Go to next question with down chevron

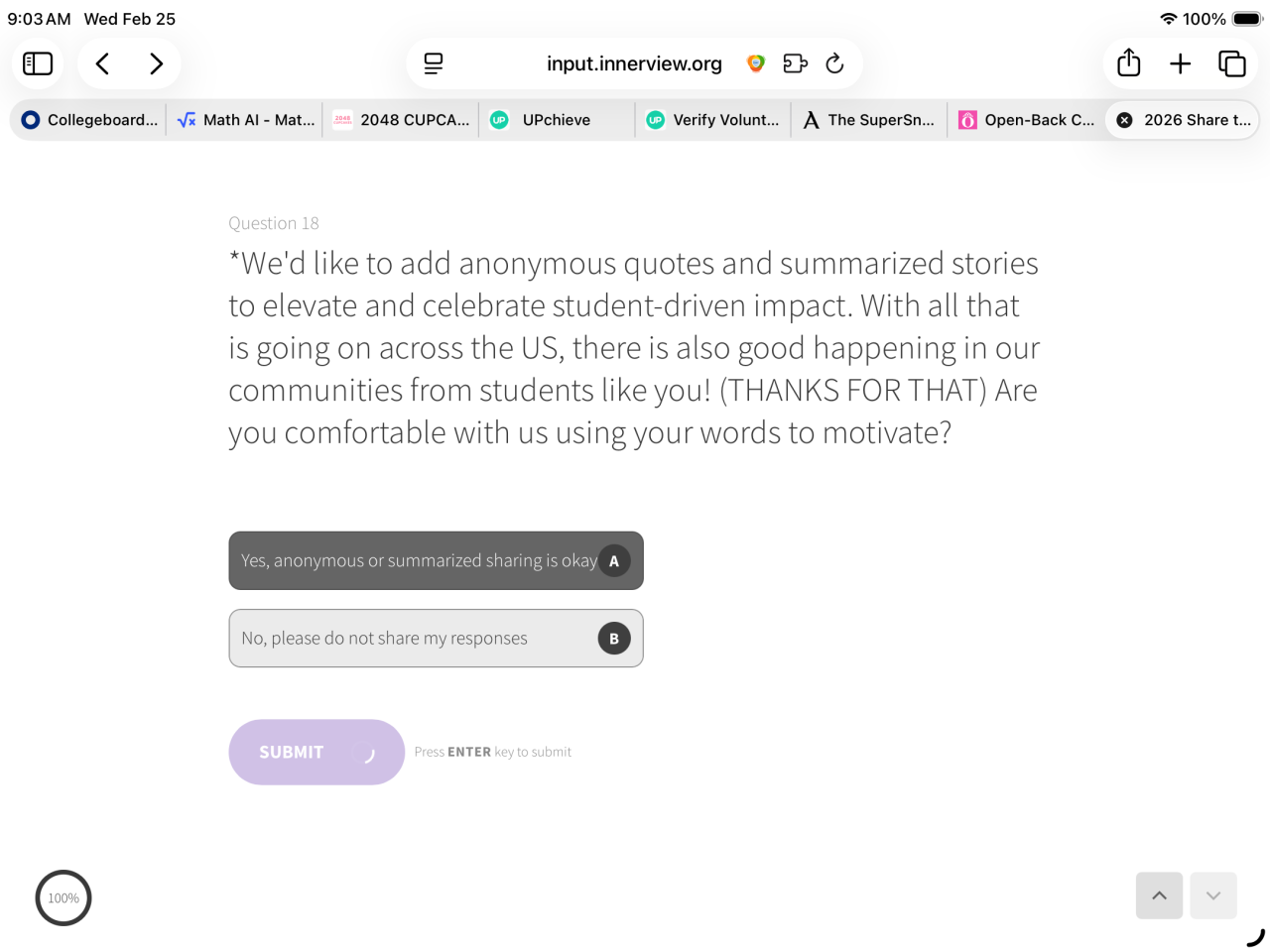tap(1212, 895)
